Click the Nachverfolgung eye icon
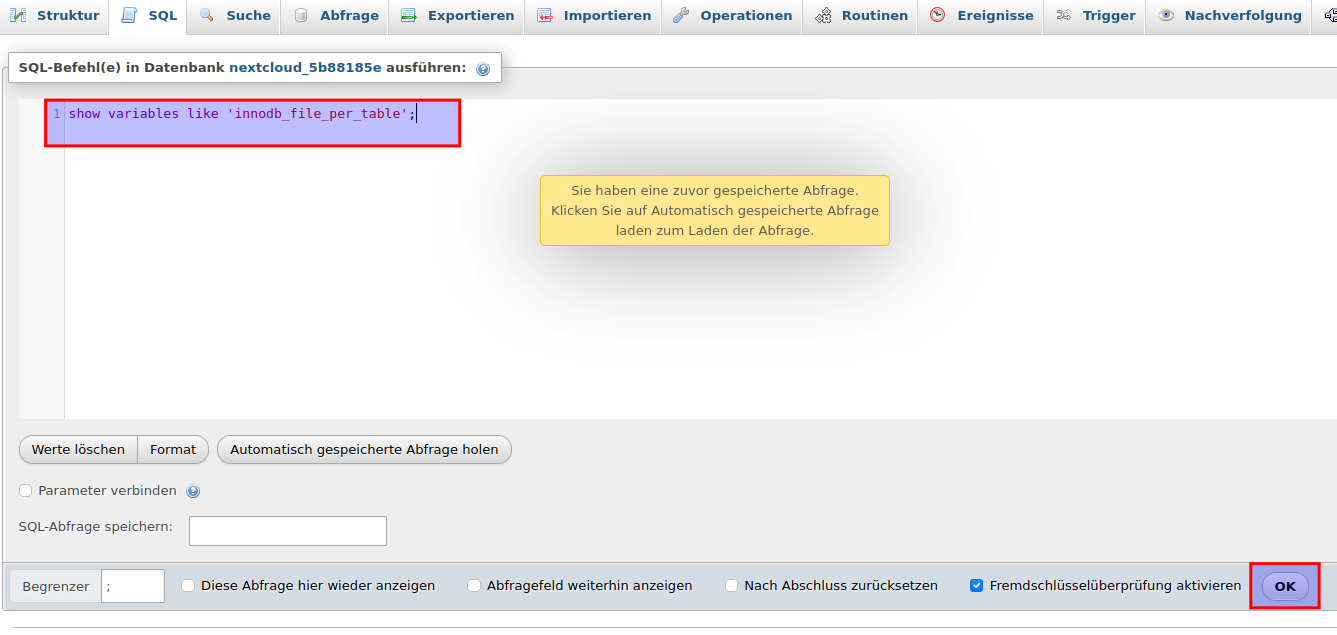 tap(1168, 15)
